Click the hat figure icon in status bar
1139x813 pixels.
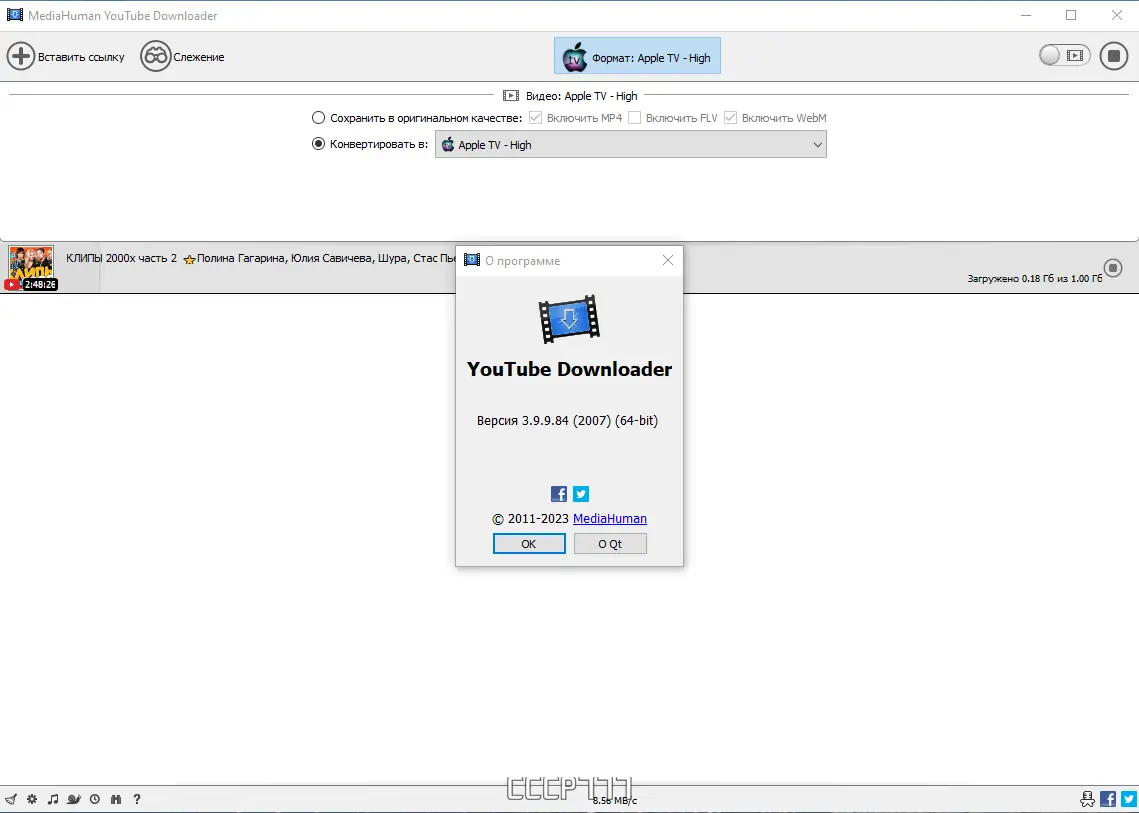[1087, 799]
